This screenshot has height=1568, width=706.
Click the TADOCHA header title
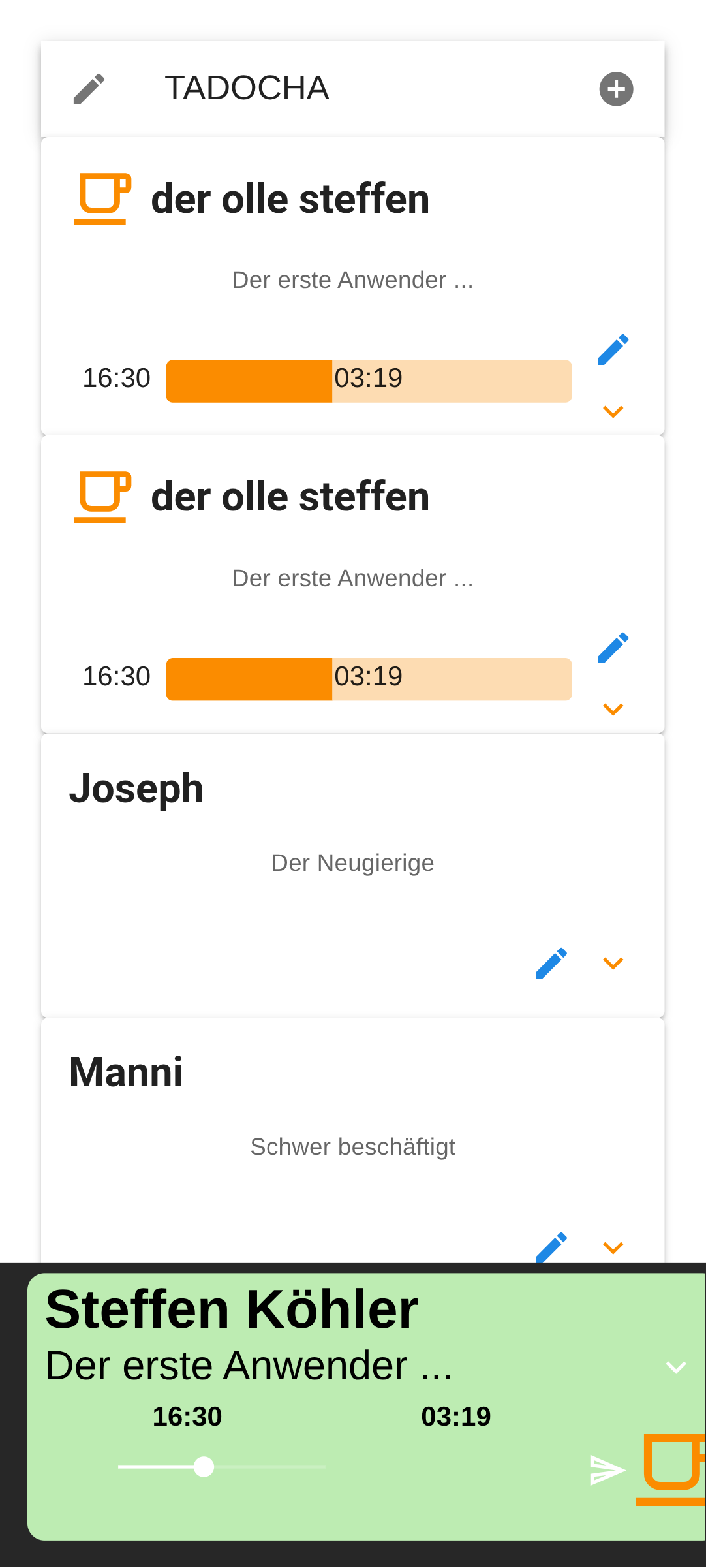pyautogui.click(x=247, y=89)
